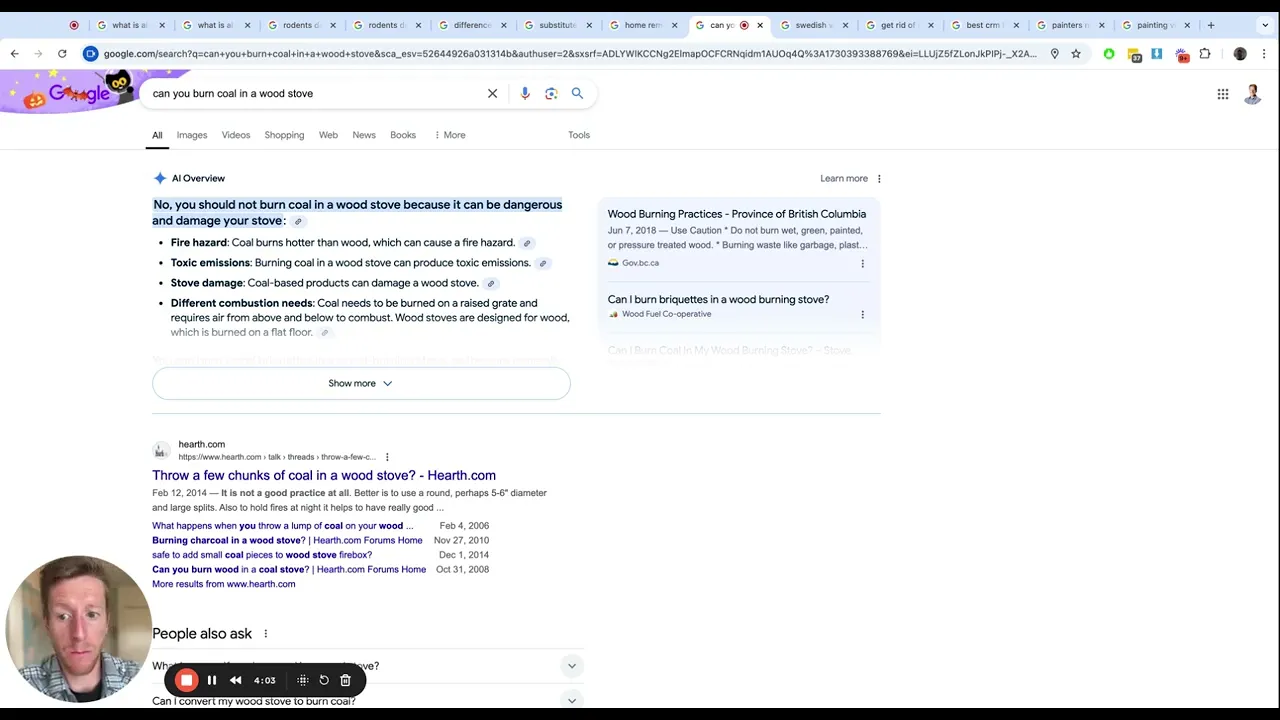Submit the search with magnifier icon
Screen dimensions: 1280x720
click(x=577, y=93)
